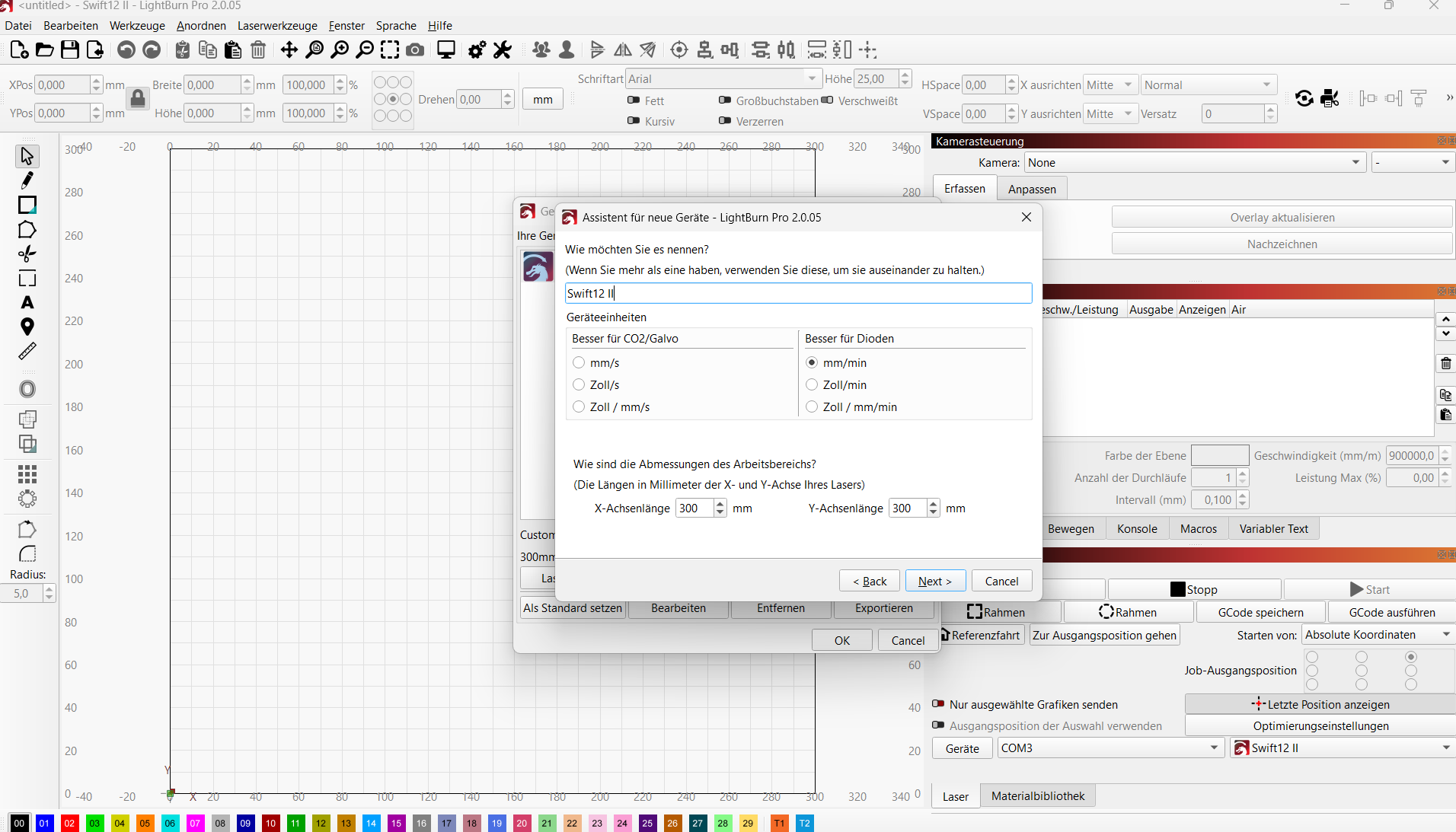Click the Save file icon
Image resolution: width=1456 pixels, height=832 pixels.
point(70,50)
